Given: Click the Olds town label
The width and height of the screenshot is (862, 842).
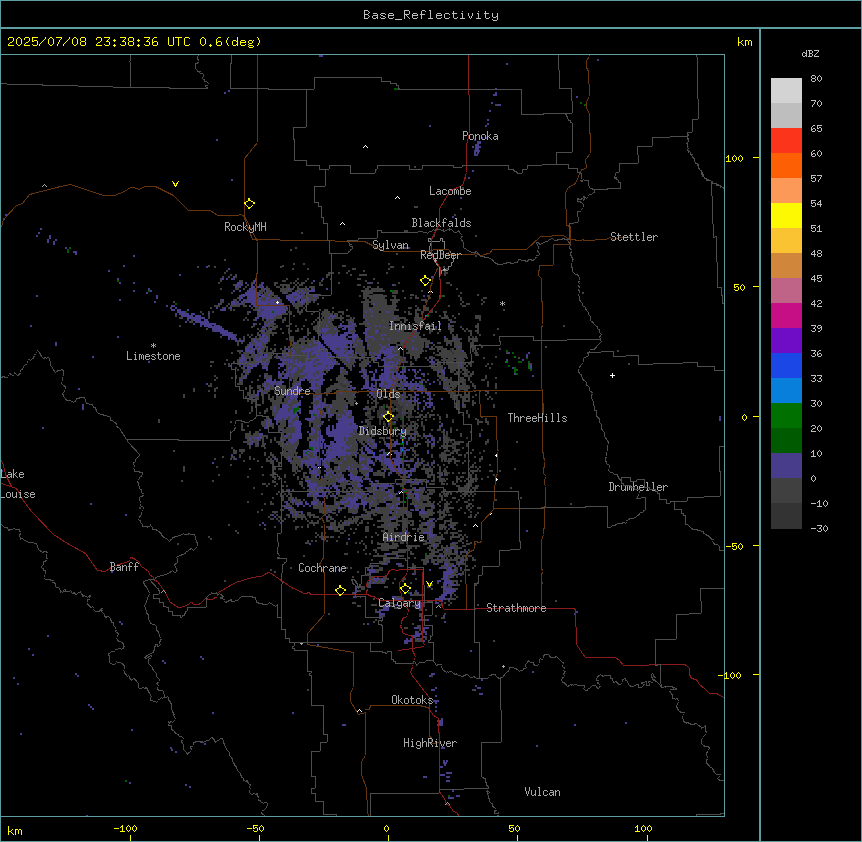Looking at the screenshot, I should (388, 394).
